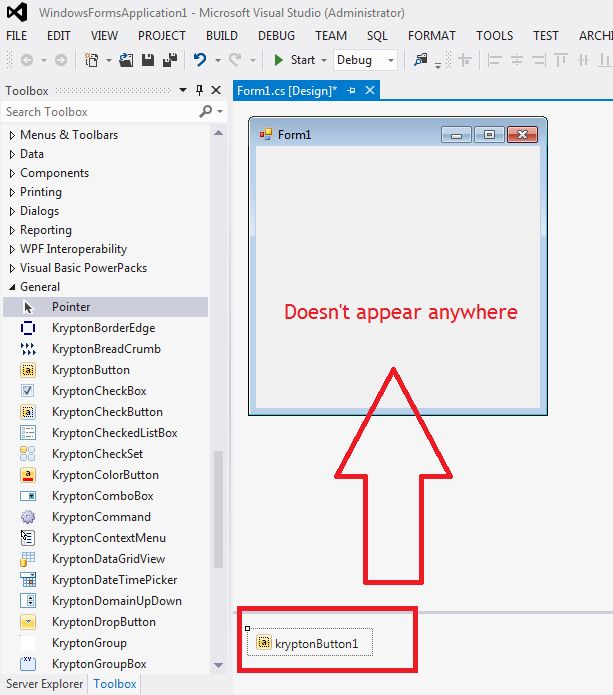The width and height of the screenshot is (613, 695).
Task: Click the Align Rights toolbar icon
Action: pos(539,60)
